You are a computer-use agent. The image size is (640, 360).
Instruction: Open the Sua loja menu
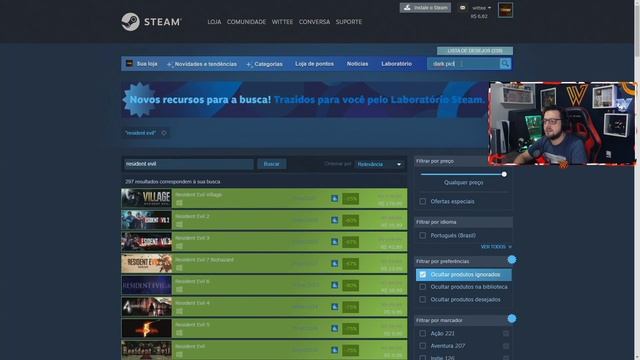tap(147, 64)
